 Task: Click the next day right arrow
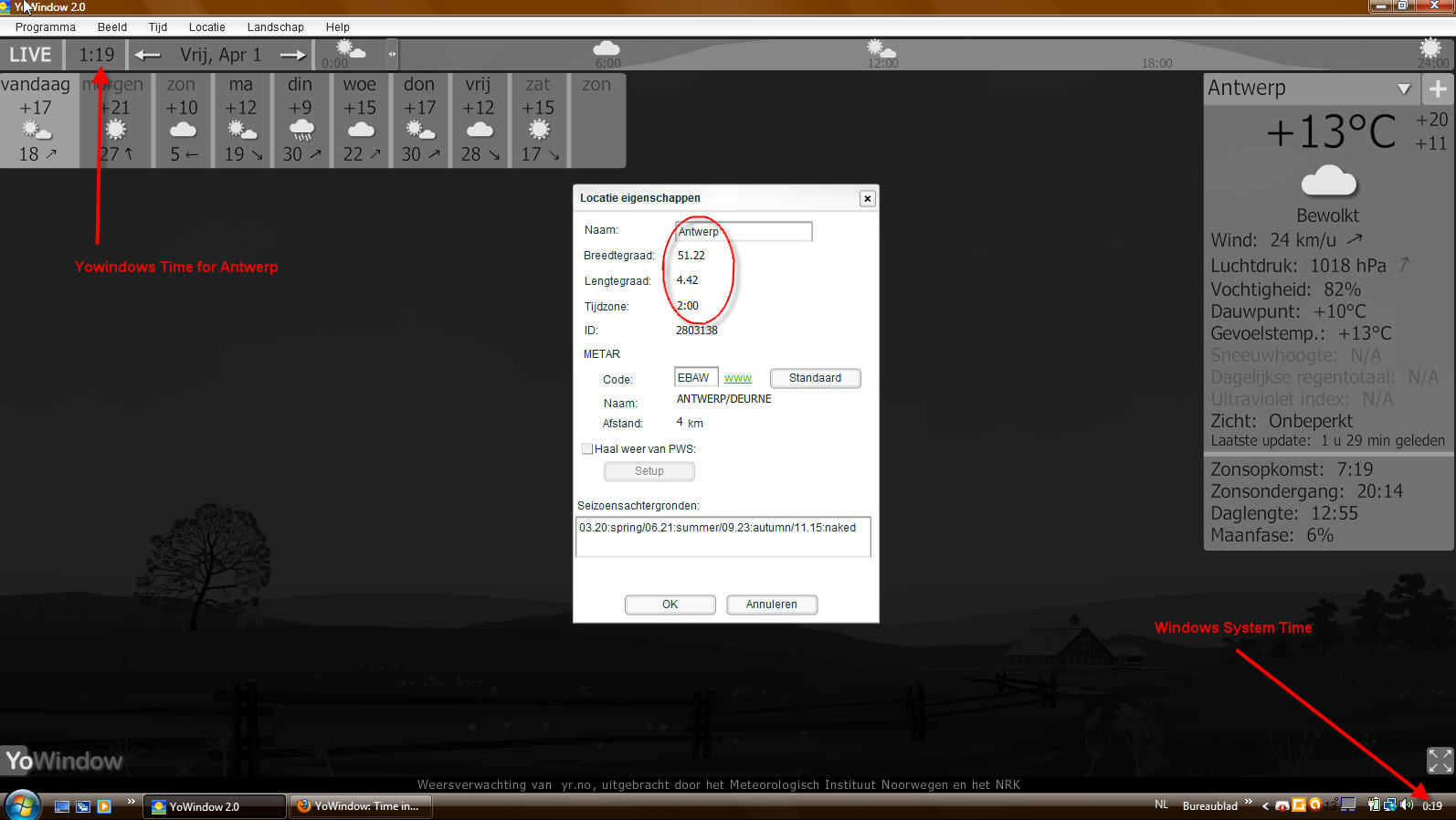coord(292,55)
